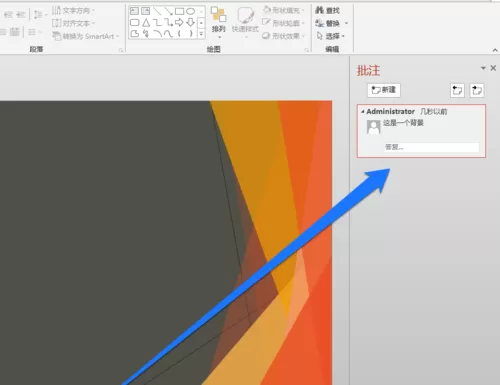
Task: Open the 文字方向 text direction dropdown
Action: (73, 11)
